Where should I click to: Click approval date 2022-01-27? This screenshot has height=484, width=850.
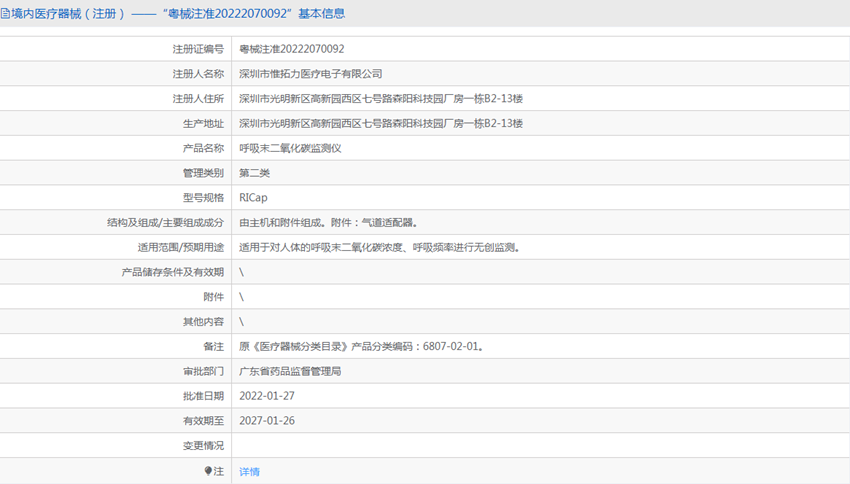267,396
